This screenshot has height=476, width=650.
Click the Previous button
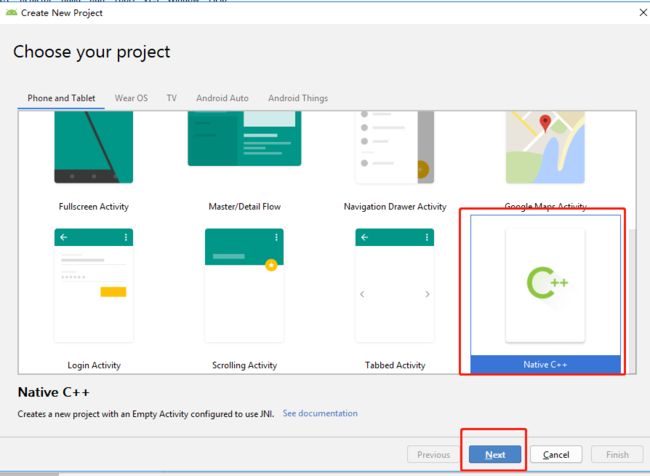click(433, 454)
